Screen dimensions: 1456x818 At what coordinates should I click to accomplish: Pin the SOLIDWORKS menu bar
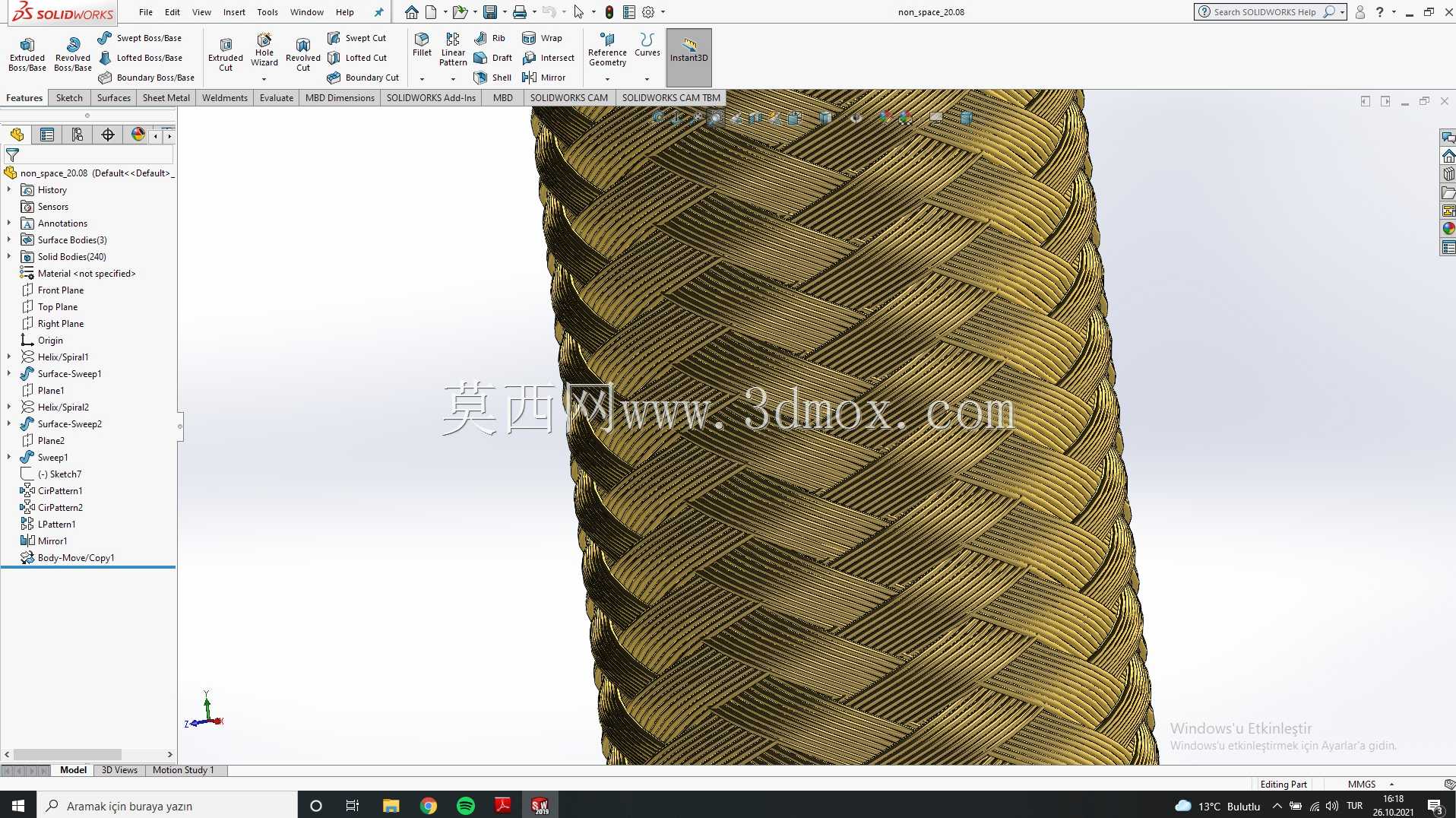pyautogui.click(x=378, y=12)
